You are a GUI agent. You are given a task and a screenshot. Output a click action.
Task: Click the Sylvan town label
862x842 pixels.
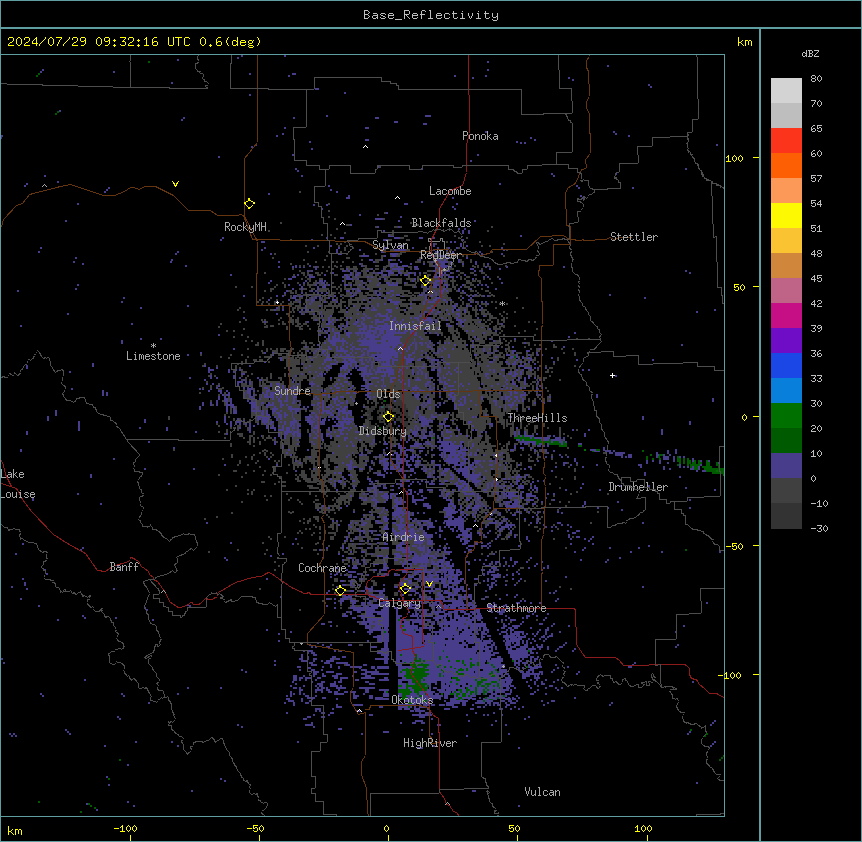(x=390, y=245)
